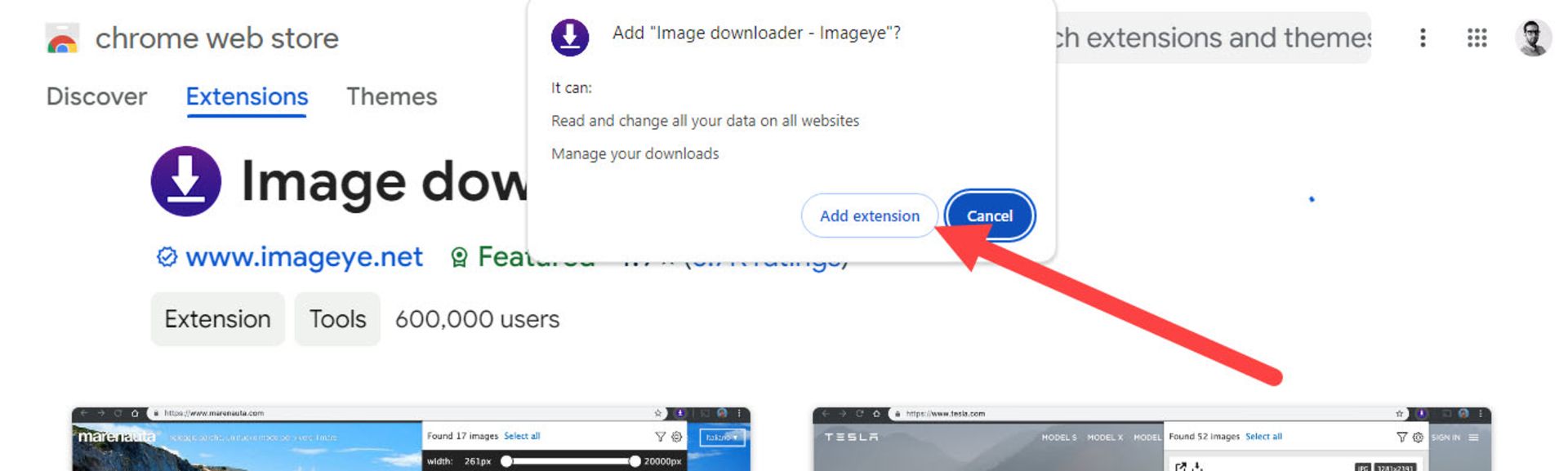Visit www.imageye.net publisher link
Screen dimensions: 1568x471
click(304, 257)
